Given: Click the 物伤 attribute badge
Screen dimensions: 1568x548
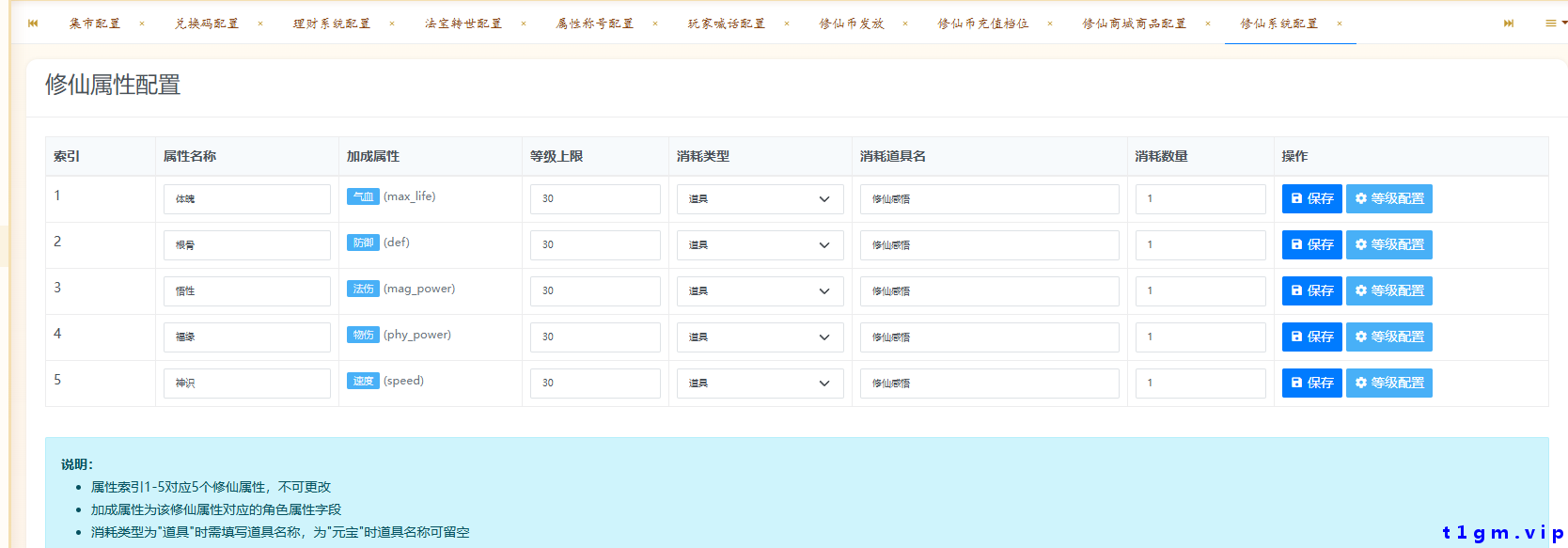Looking at the screenshot, I should 363,335.
